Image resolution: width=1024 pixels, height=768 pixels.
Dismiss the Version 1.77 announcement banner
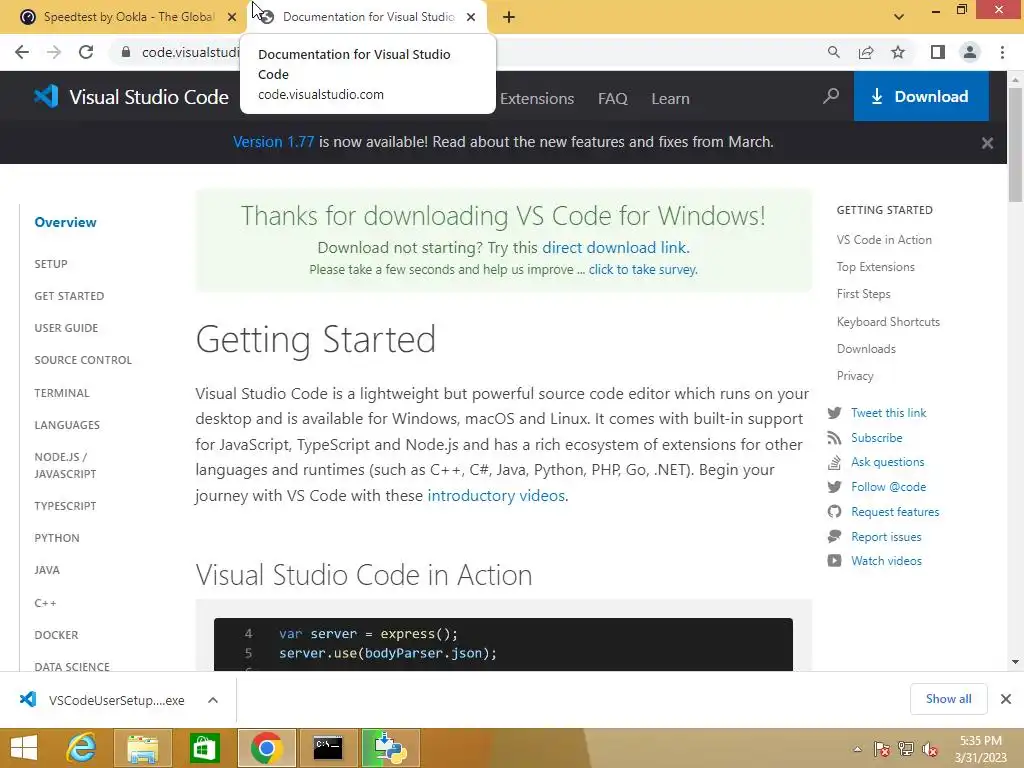(987, 142)
